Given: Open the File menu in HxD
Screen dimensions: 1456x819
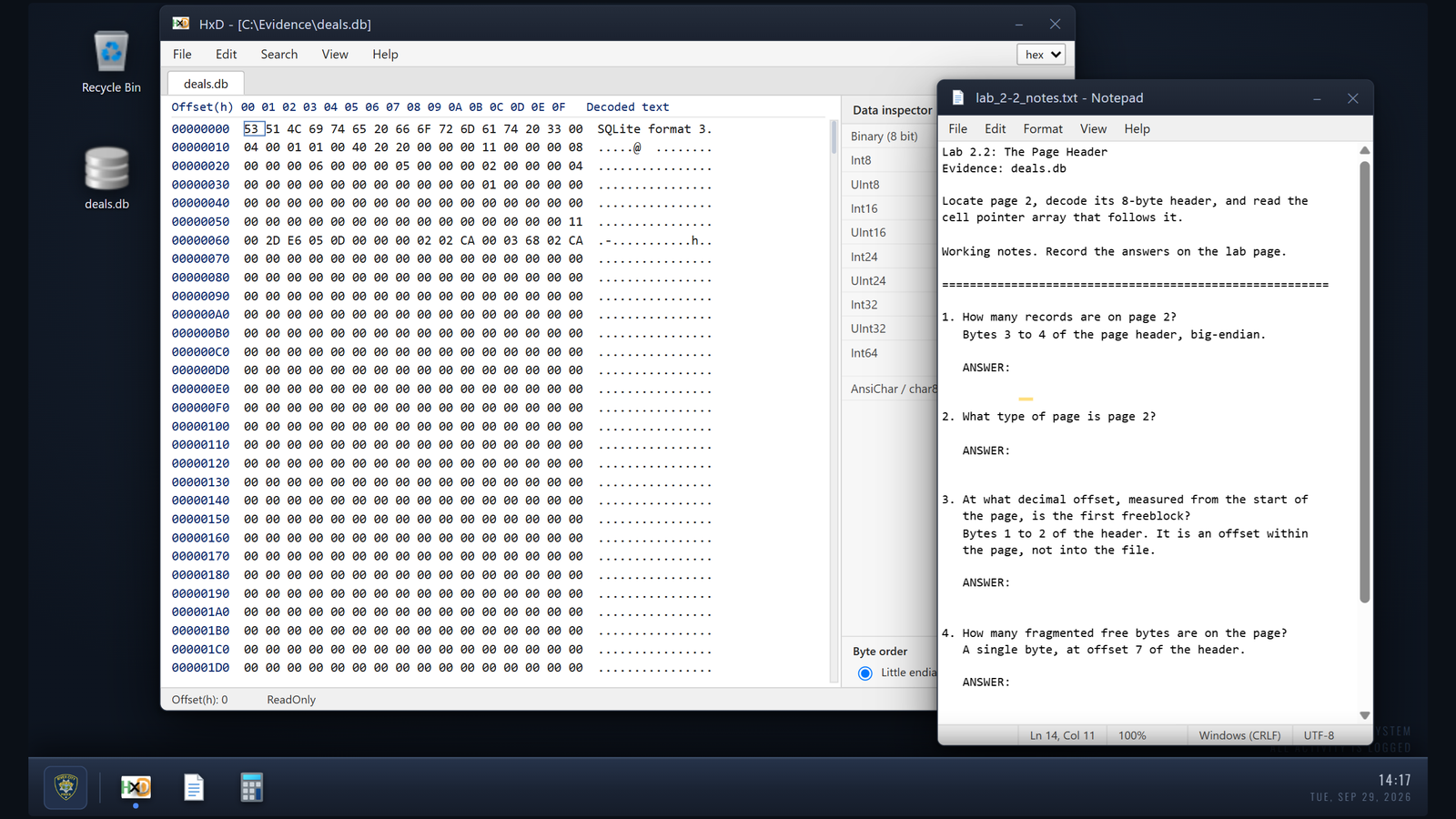Looking at the screenshot, I should pos(182,55).
